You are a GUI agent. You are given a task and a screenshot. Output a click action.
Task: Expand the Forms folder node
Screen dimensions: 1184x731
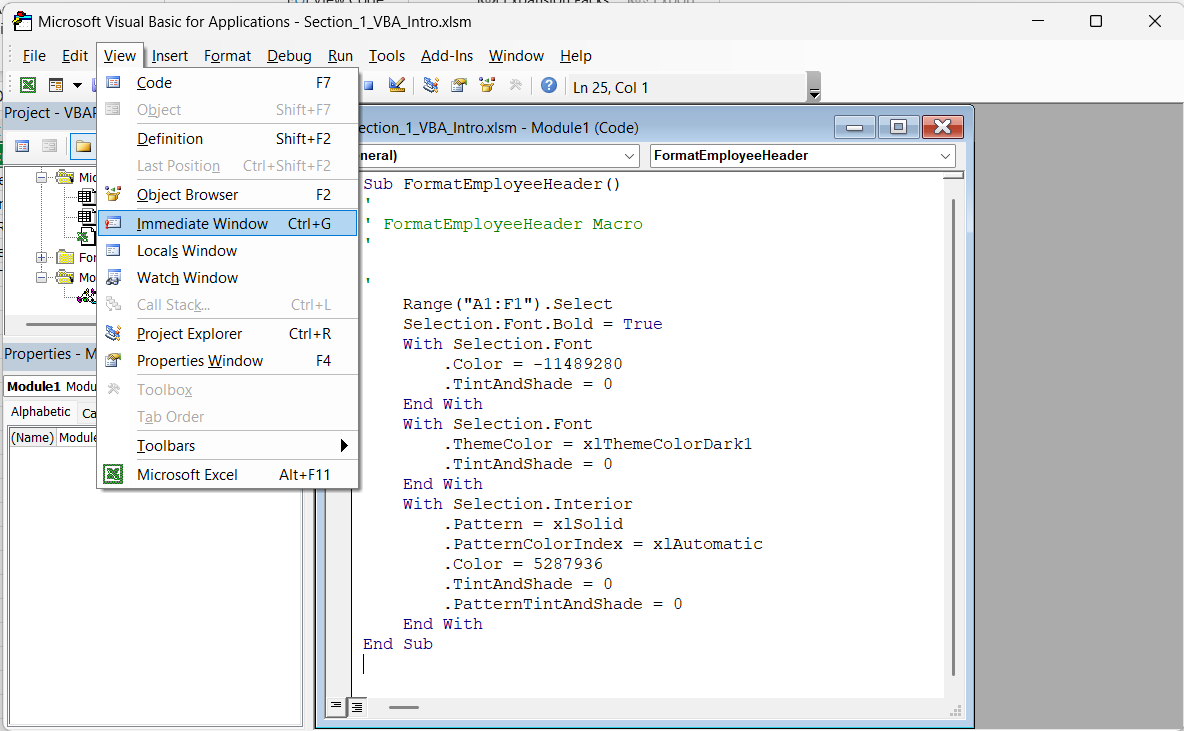(x=41, y=258)
